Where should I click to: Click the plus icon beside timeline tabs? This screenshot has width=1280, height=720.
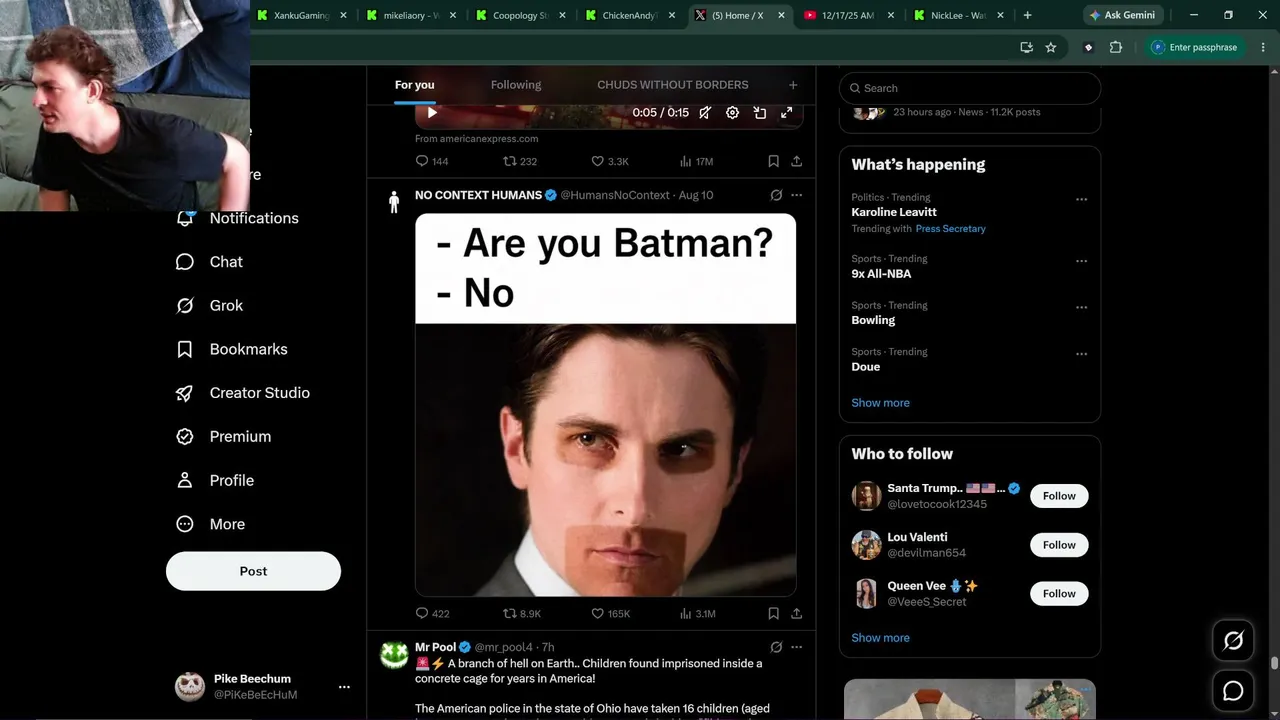793,85
